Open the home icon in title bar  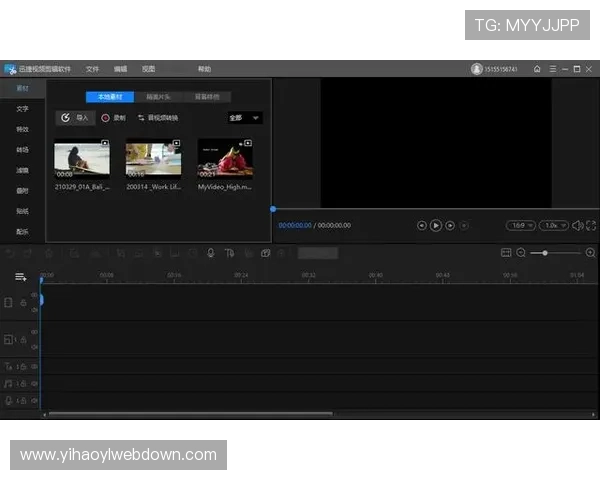tap(537, 69)
